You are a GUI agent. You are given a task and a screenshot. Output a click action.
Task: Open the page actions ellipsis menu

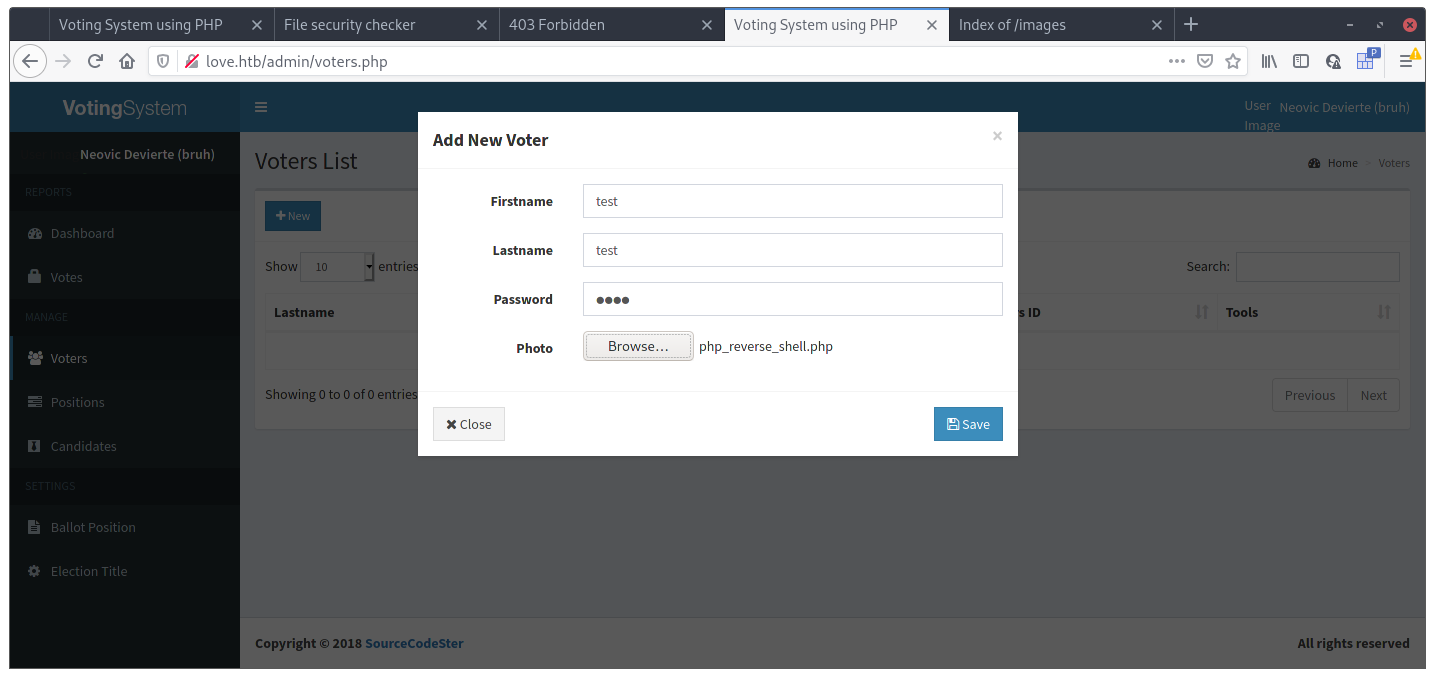pos(1177,61)
